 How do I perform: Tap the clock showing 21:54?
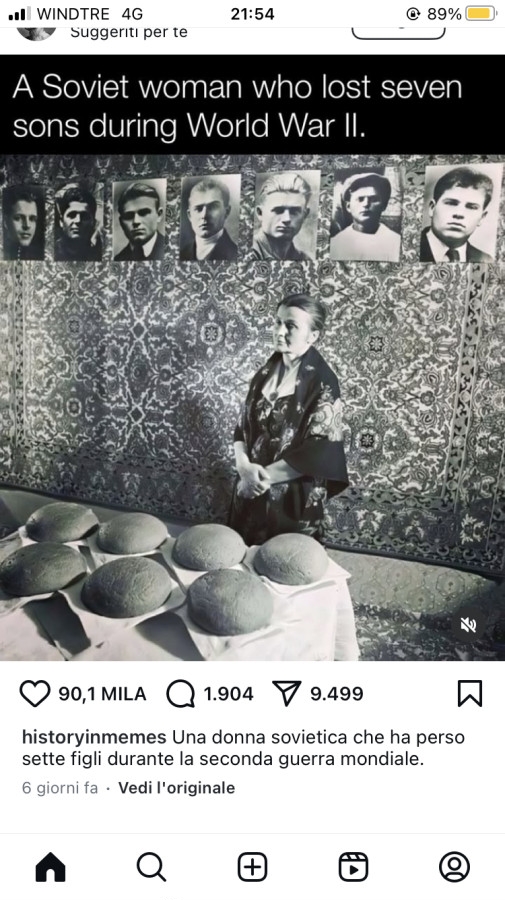point(252,13)
